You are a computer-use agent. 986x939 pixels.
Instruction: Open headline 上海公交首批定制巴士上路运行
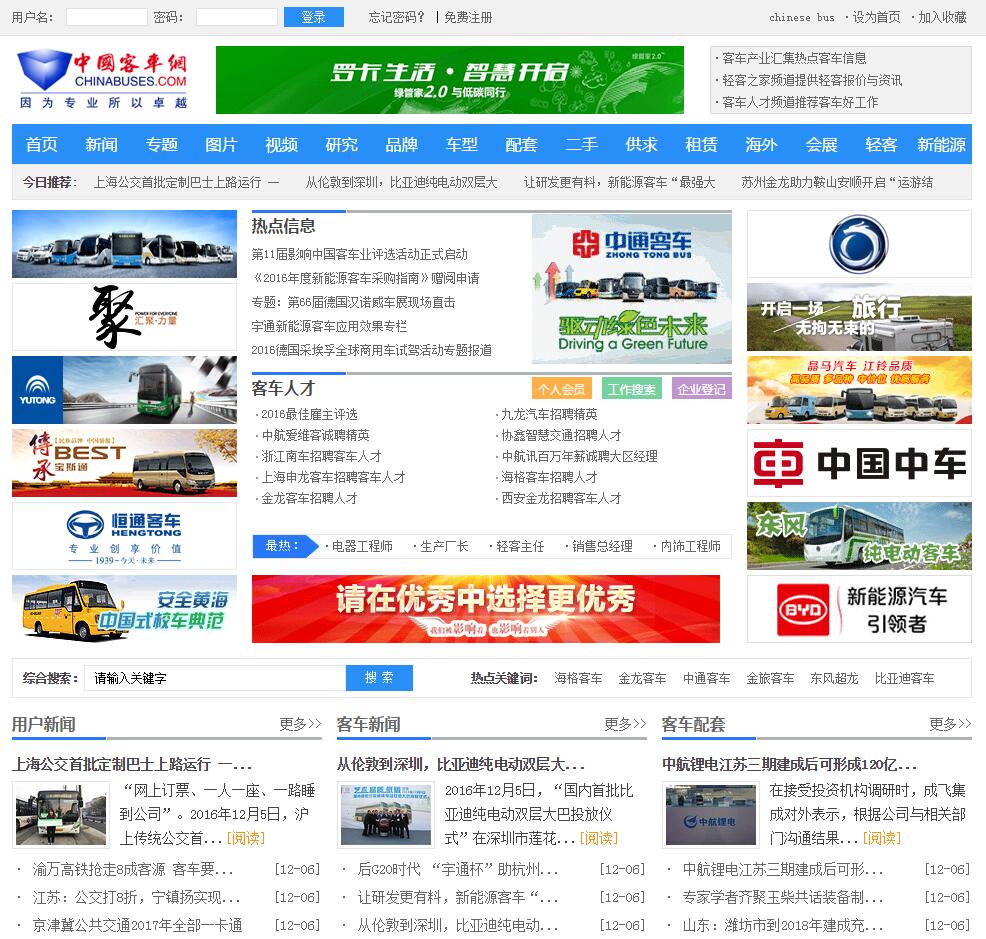coord(132,764)
